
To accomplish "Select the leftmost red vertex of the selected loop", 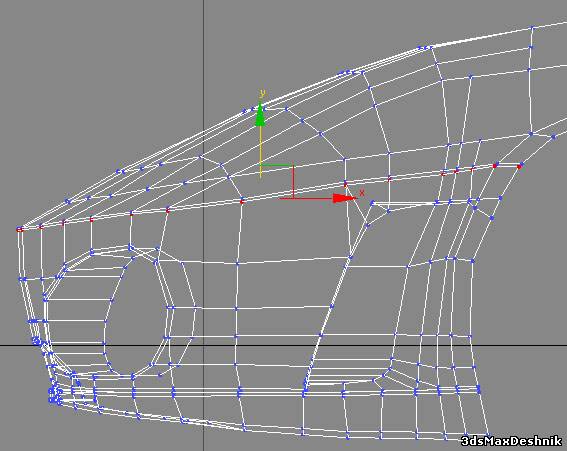I will [x=19, y=229].
